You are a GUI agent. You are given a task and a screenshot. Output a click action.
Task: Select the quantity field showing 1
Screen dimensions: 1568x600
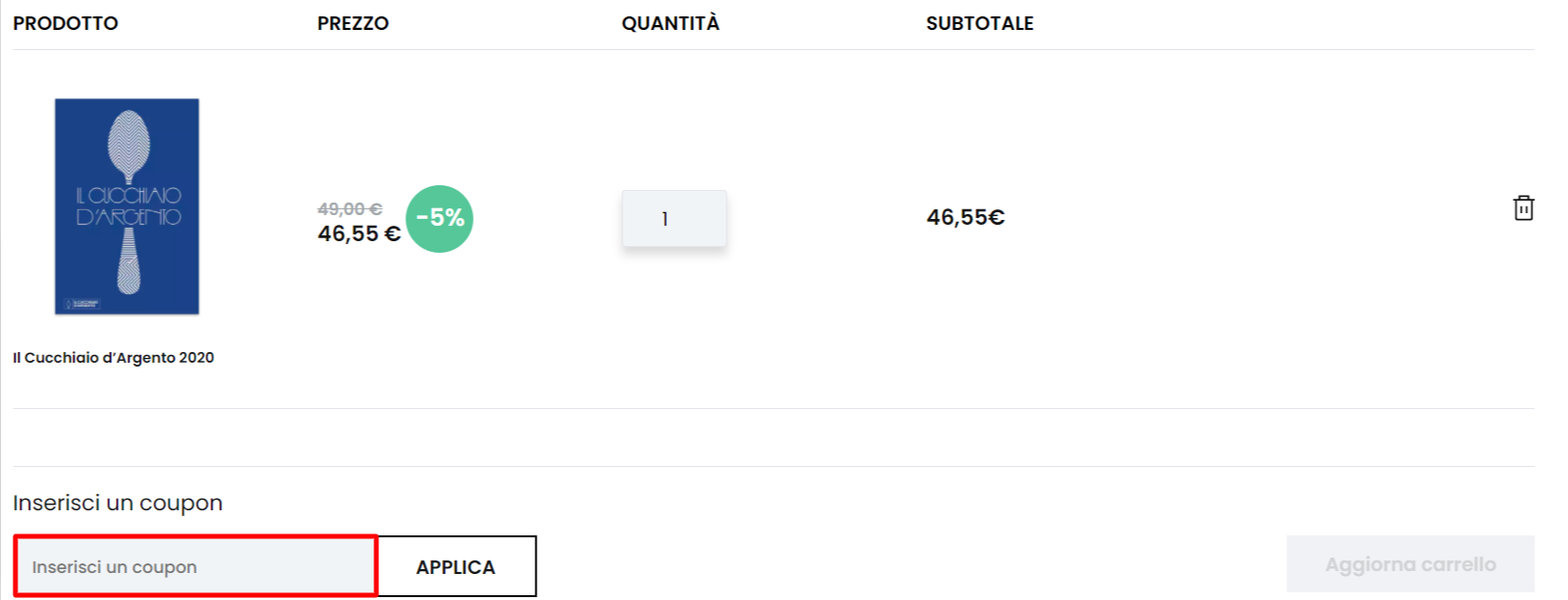pos(674,219)
